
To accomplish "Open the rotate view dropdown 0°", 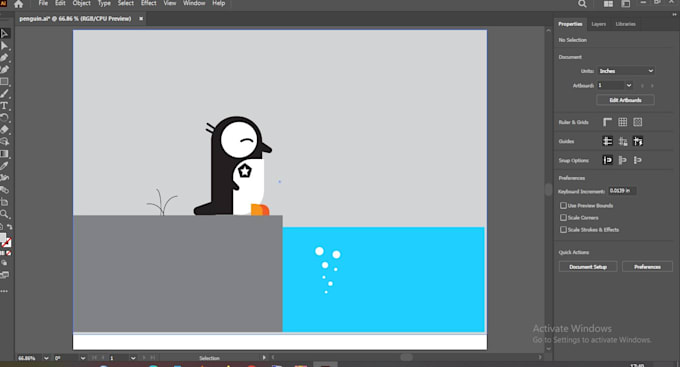I will click(82, 358).
